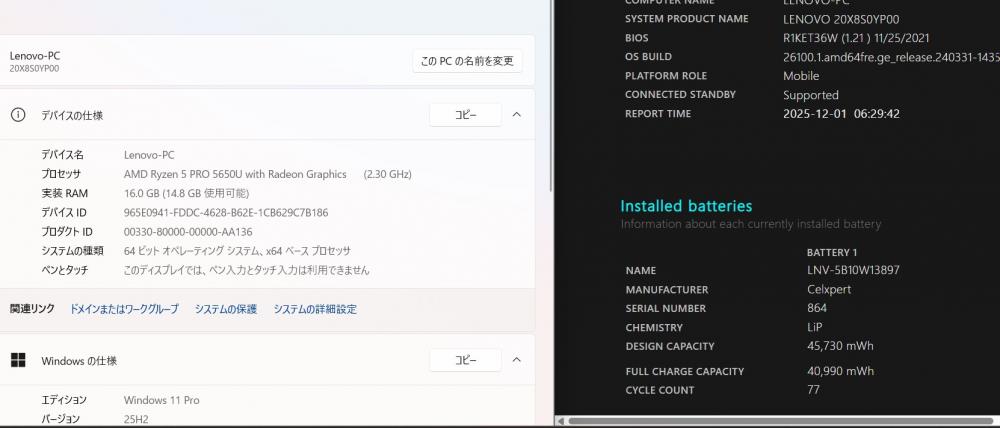Click the info icon beside デバイスの仕様
The width and height of the screenshot is (1000, 428).
[x=18, y=115]
